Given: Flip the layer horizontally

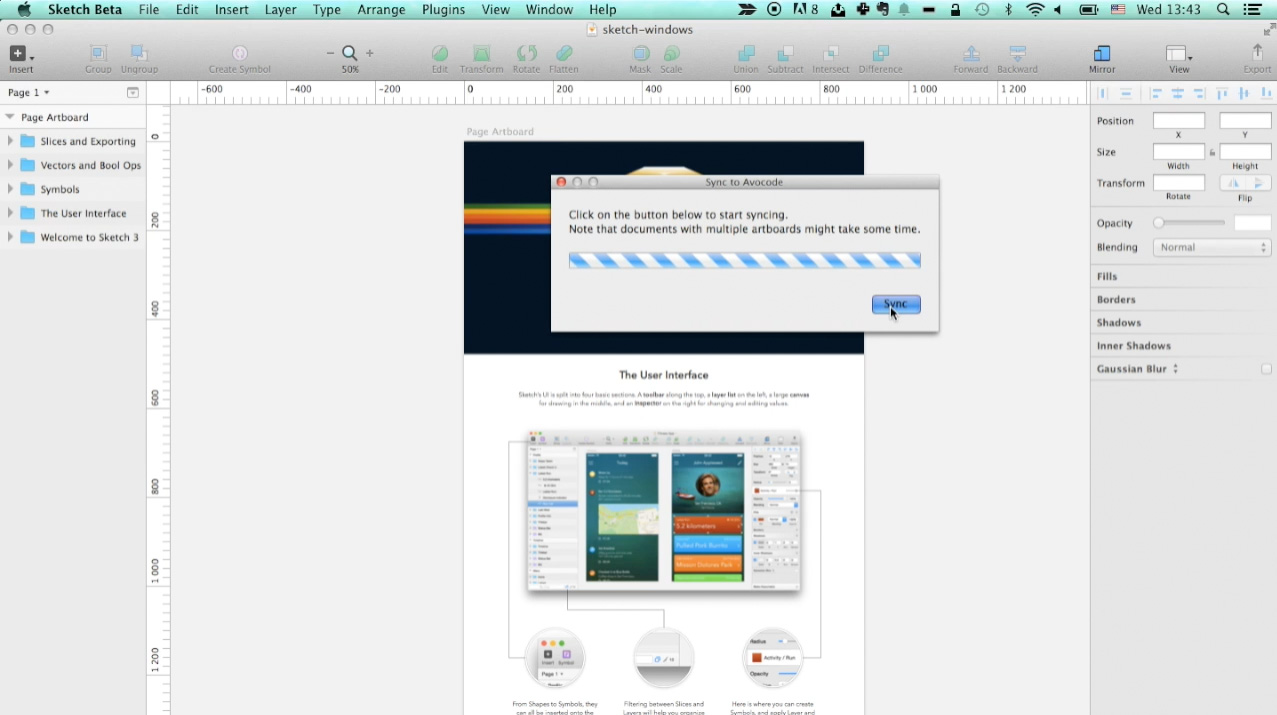Looking at the screenshot, I should coord(1233,183).
